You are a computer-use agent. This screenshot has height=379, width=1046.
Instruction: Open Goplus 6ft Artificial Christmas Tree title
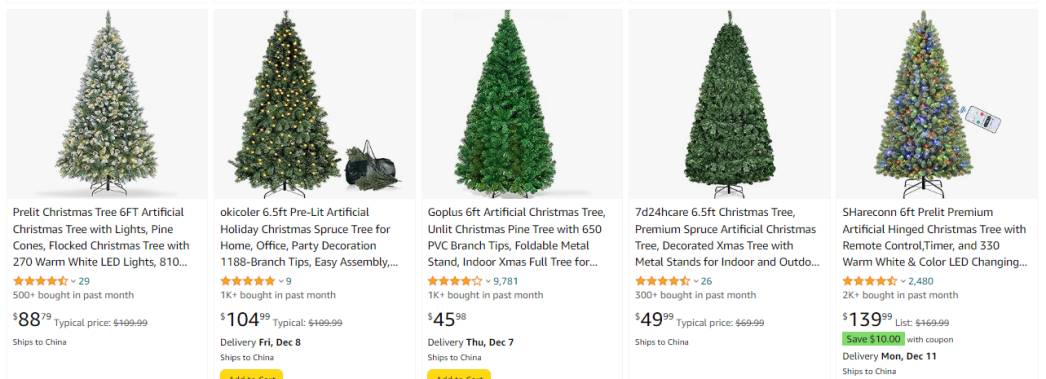point(518,237)
